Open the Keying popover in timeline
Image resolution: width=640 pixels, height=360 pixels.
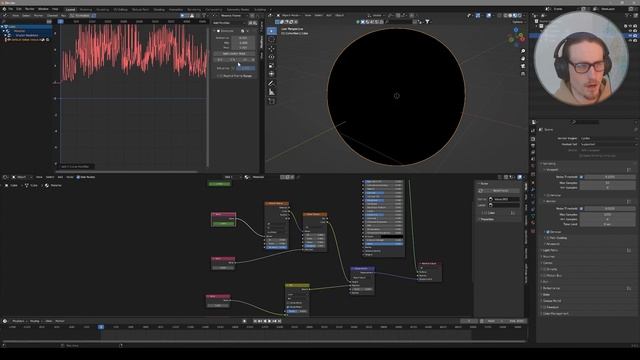35,321
